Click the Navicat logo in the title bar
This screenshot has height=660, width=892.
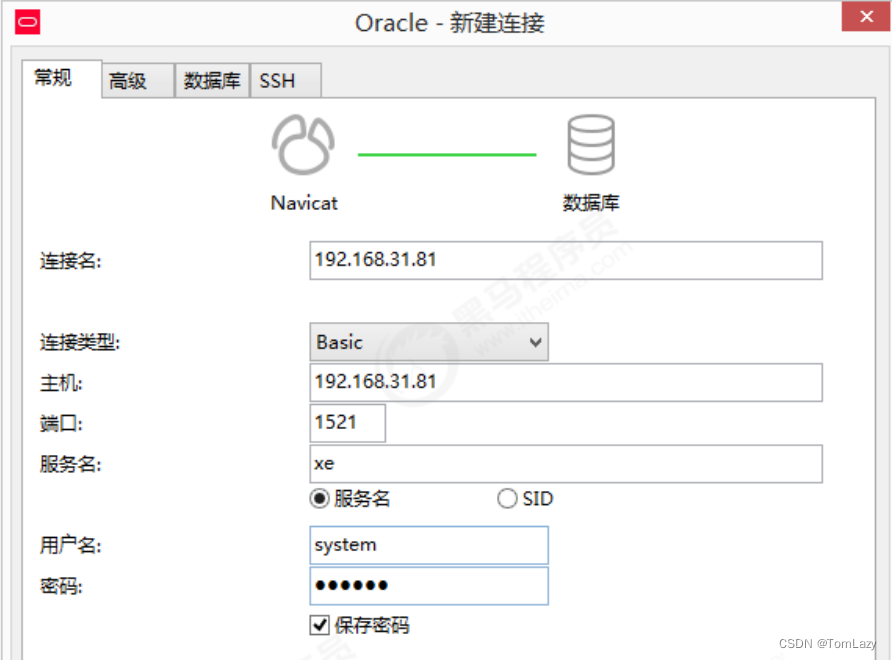coord(26,22)
